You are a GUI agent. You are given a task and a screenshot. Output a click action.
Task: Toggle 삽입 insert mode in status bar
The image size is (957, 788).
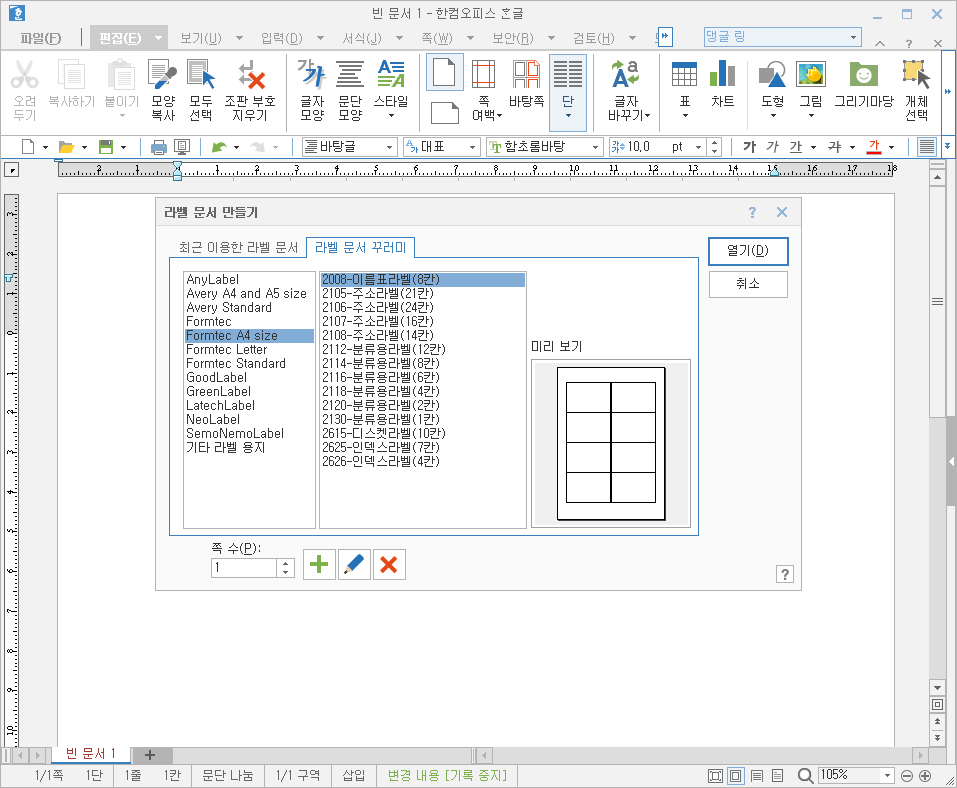[x=353, y=775]
